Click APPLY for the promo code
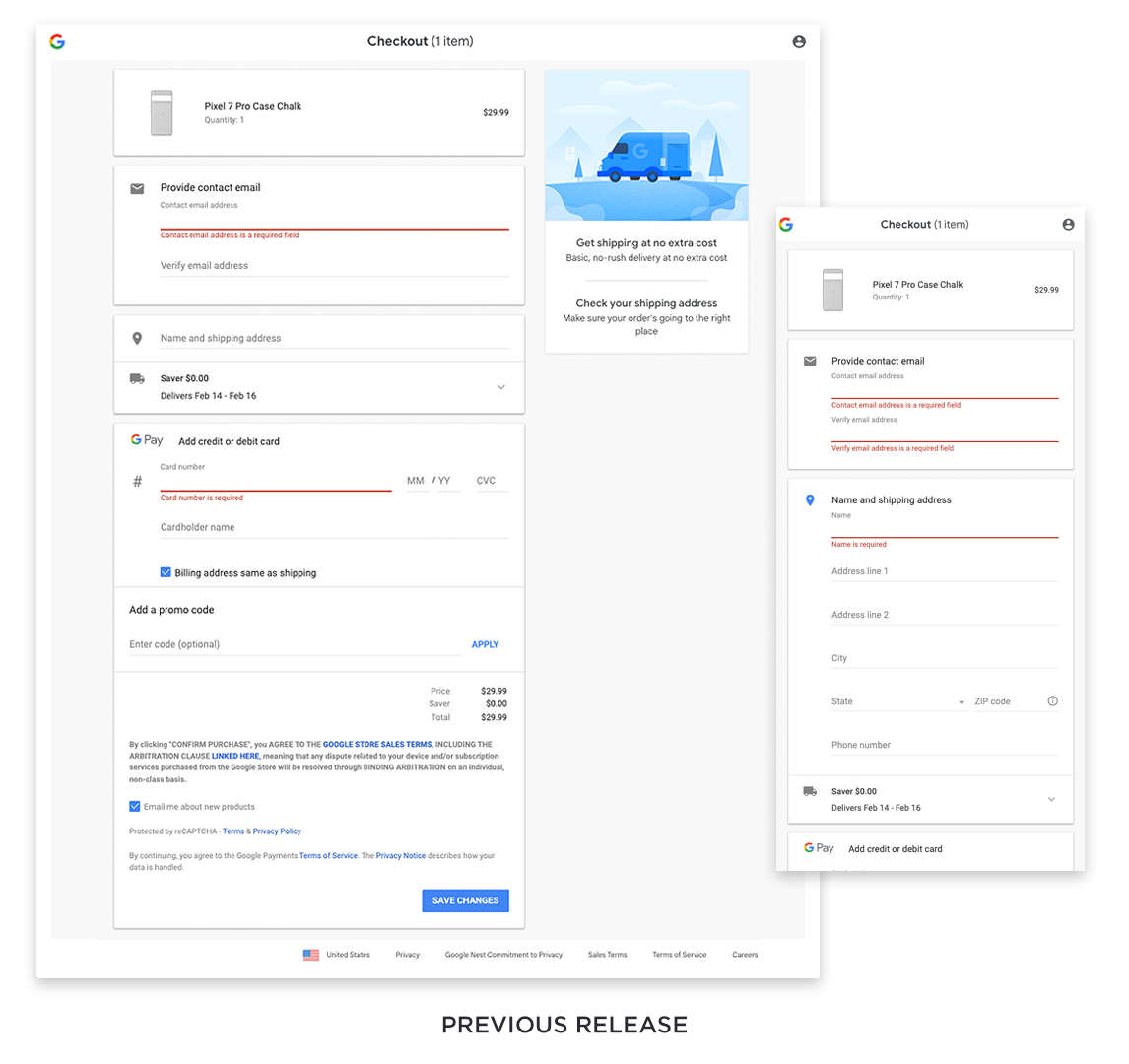The image size is (1129, 1064). pos(485,644)
